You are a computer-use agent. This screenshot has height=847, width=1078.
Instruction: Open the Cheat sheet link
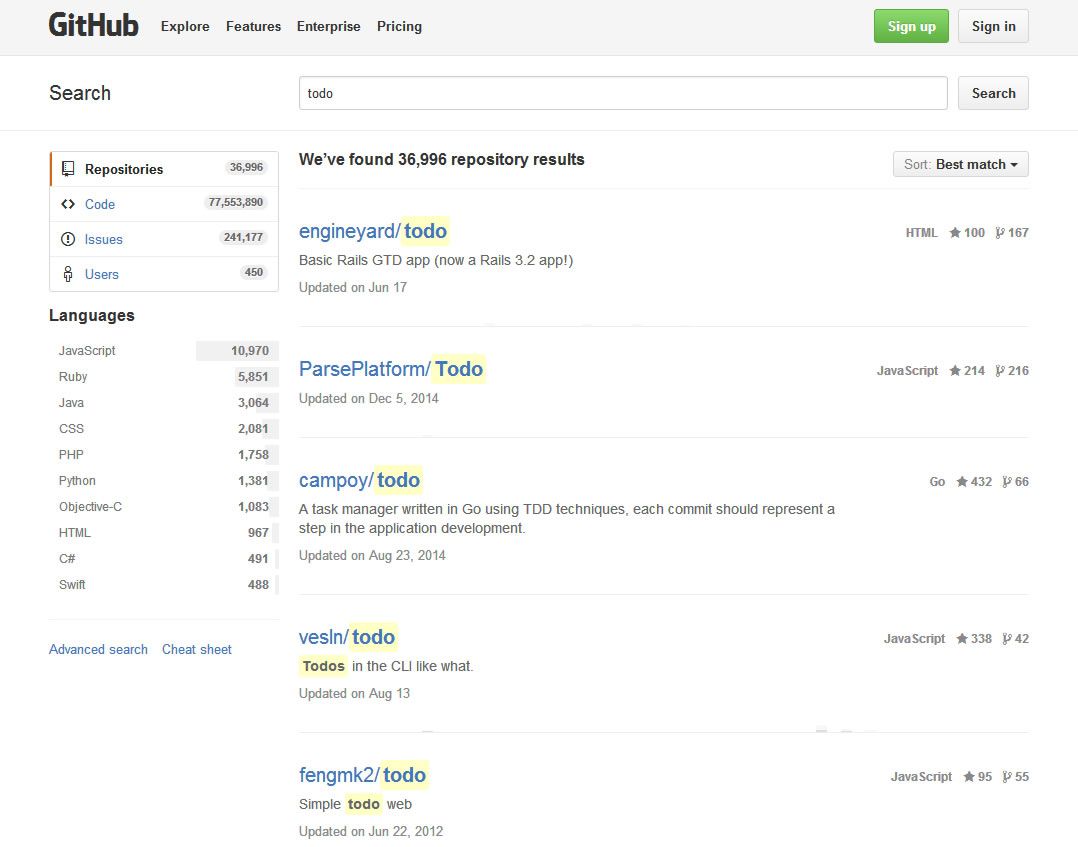tap(197, 649)
